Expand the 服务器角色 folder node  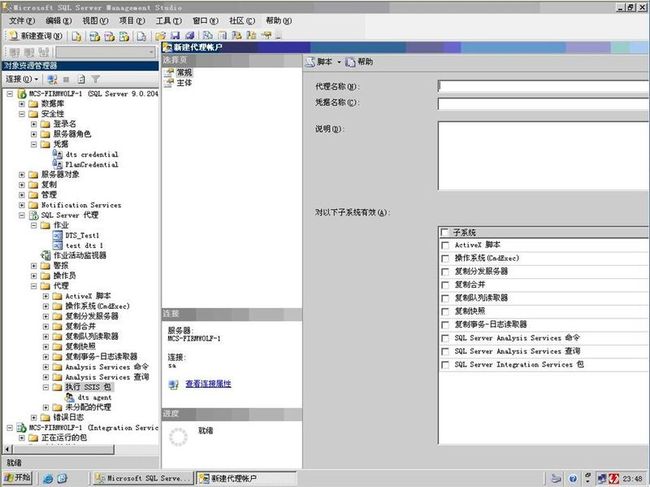pos(34,134)
